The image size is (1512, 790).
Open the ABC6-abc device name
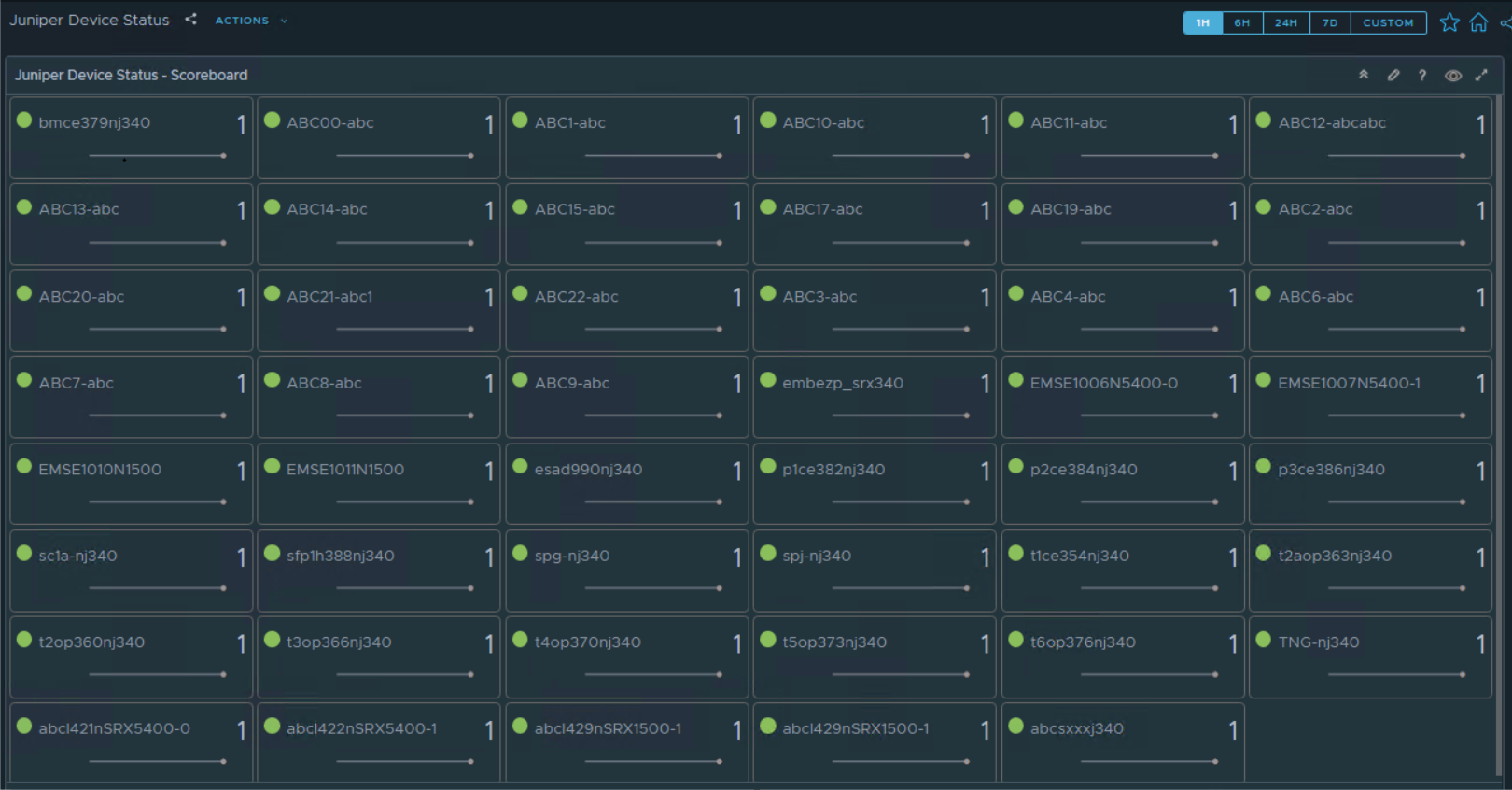point(1316,296)
